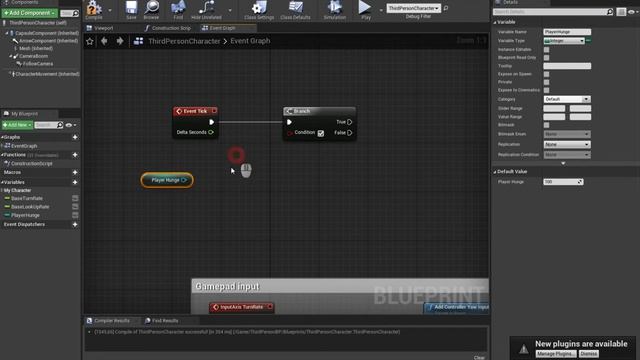The height and width of the screenshot is (360, 640).
Task: Click the Player Hunge node output pin
Action: tap(184, 180)
